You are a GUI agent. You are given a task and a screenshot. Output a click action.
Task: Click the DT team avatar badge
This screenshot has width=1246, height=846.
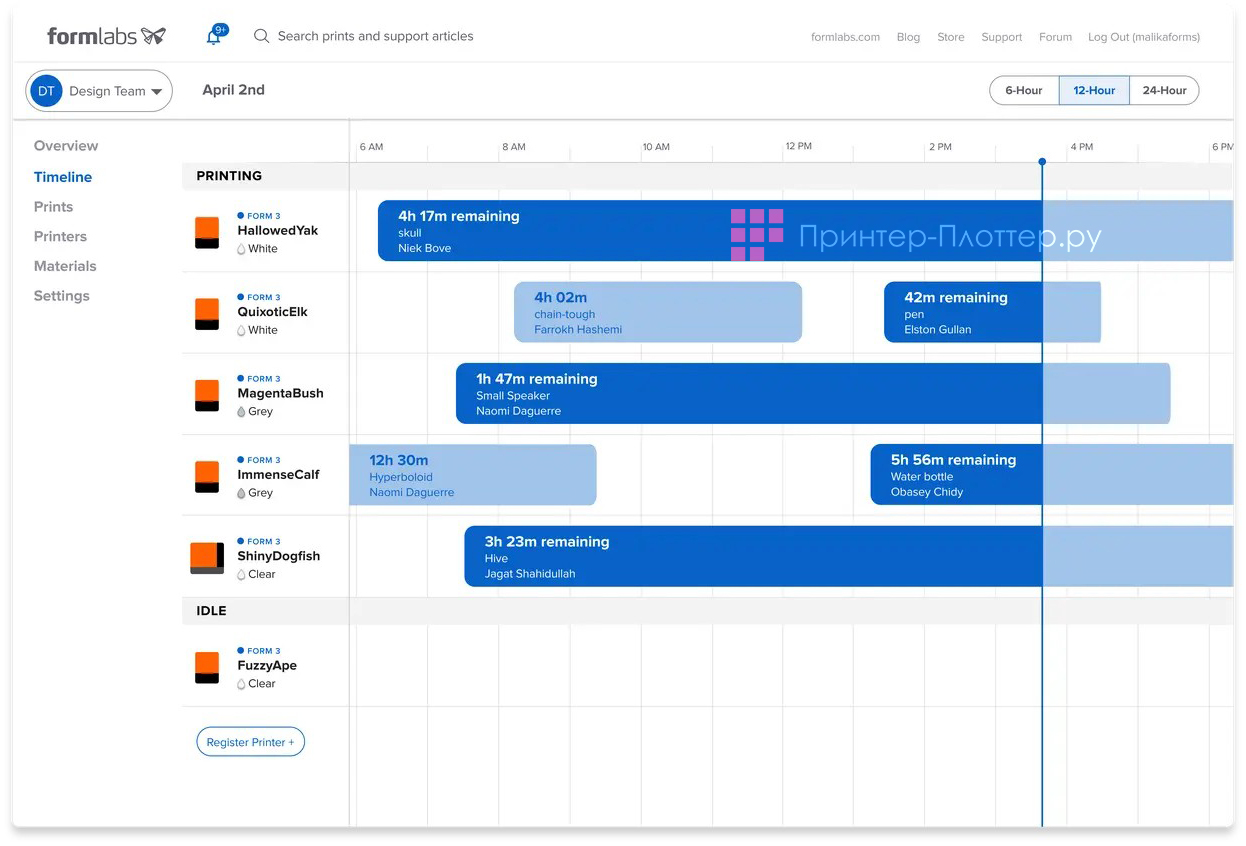tap(46, 91)
